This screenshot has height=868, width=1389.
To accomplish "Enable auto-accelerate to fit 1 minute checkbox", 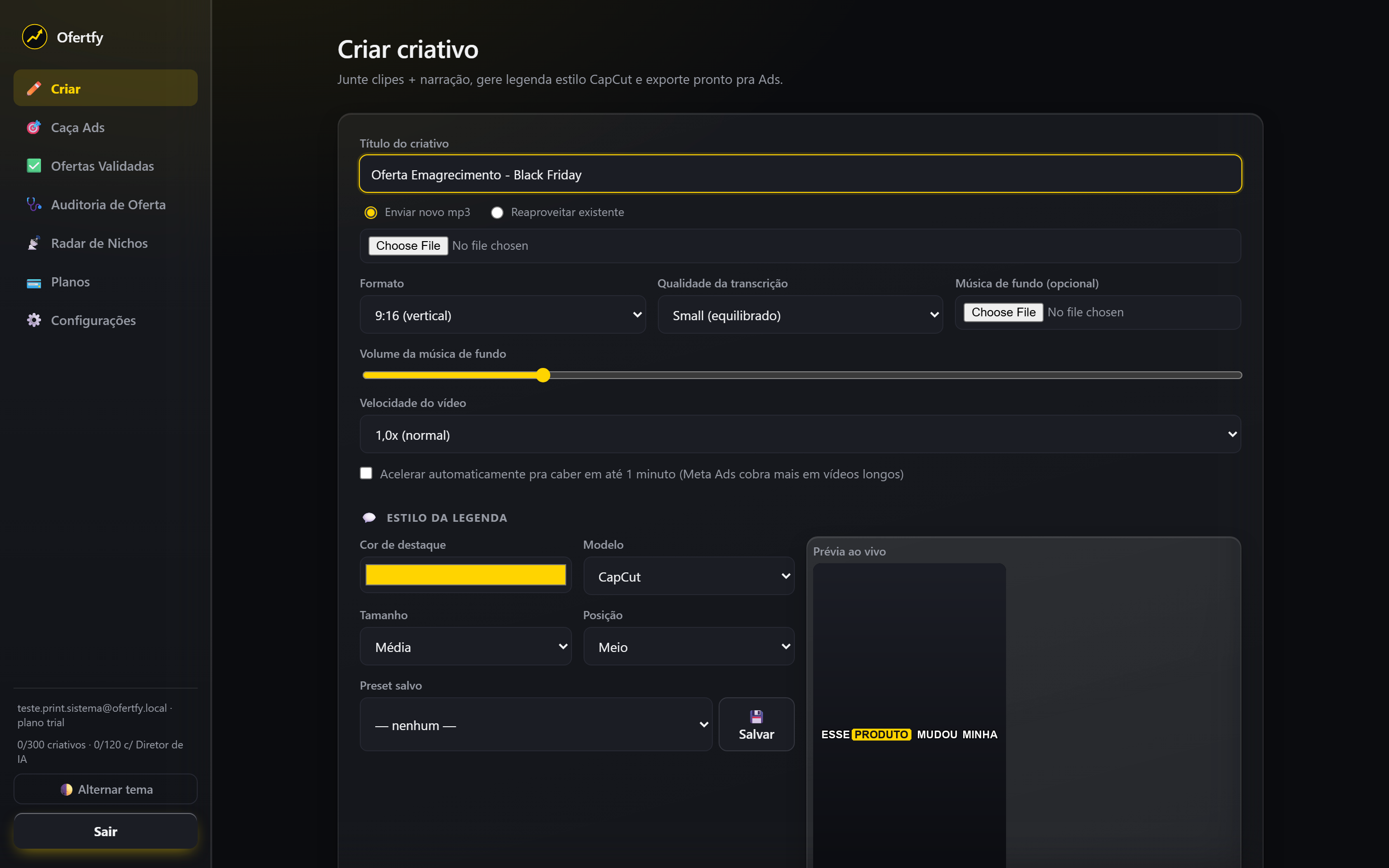I will point(366,473).
